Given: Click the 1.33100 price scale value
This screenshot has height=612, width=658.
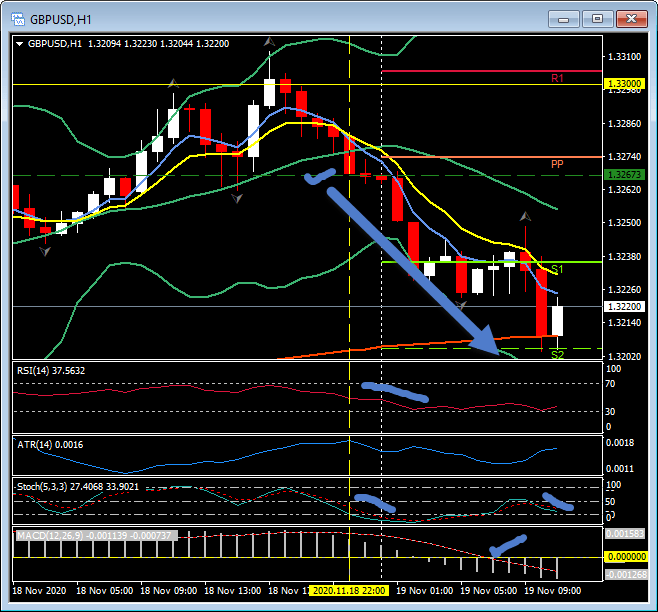Looking at the screenshot, I should [x=625, y=57].
